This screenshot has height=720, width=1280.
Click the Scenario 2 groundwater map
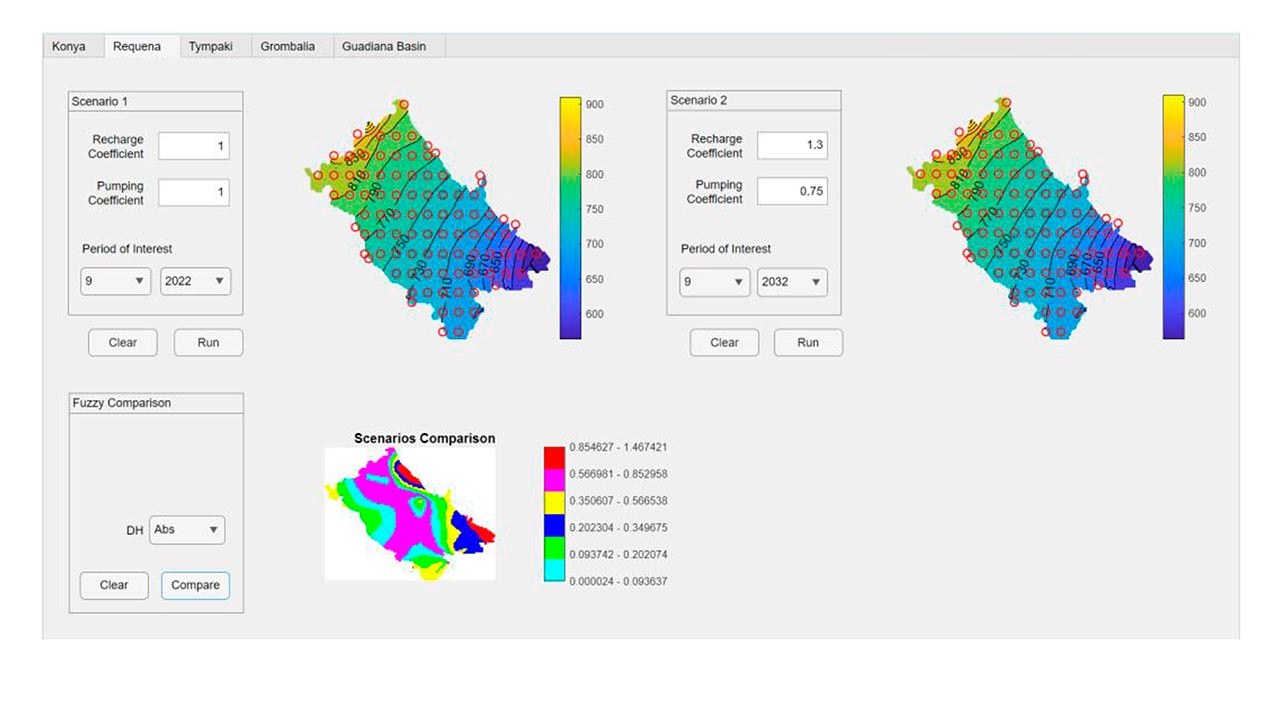(x=1030, y=218)
